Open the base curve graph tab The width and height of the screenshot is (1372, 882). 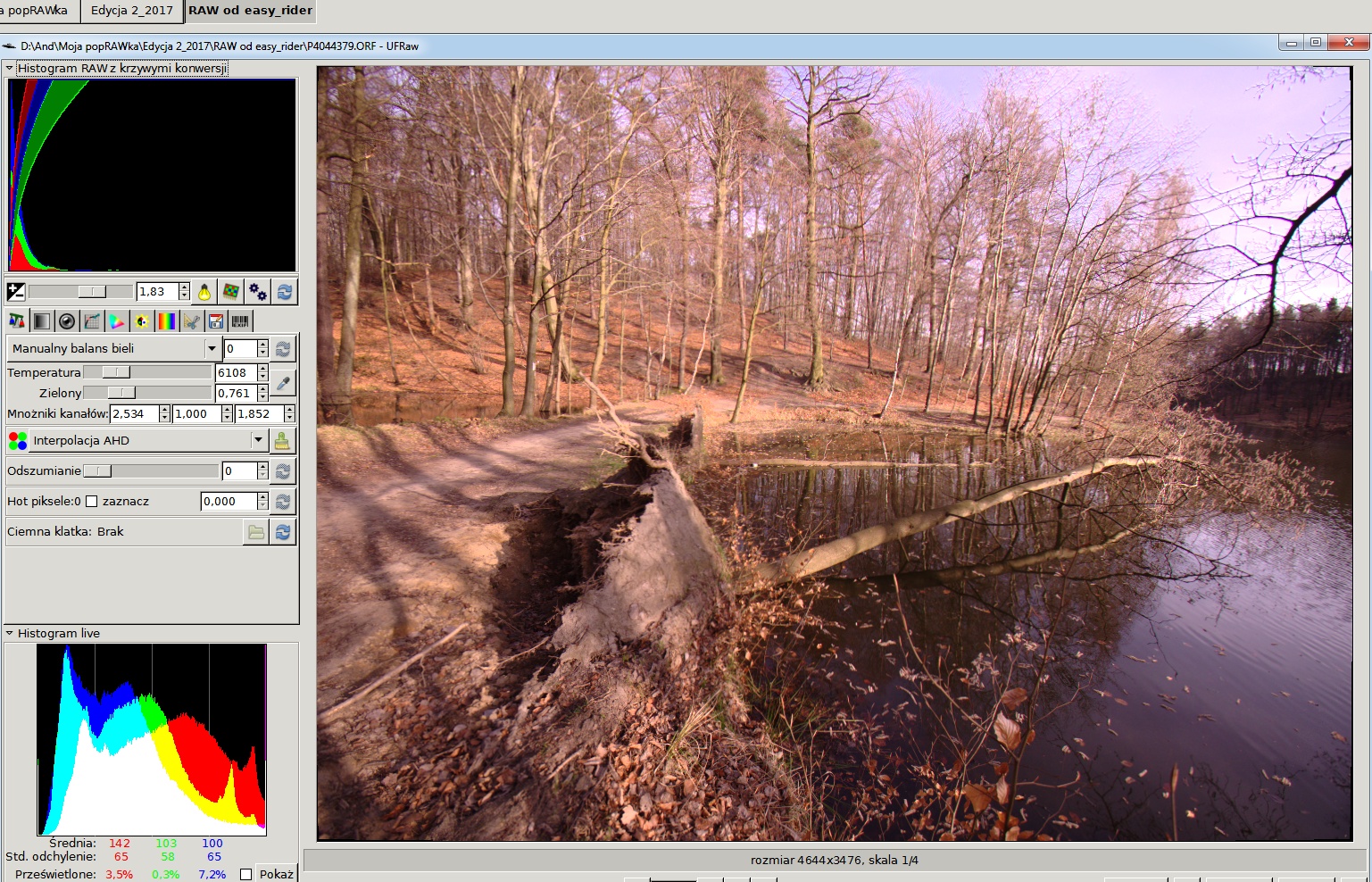coord(92,321)
